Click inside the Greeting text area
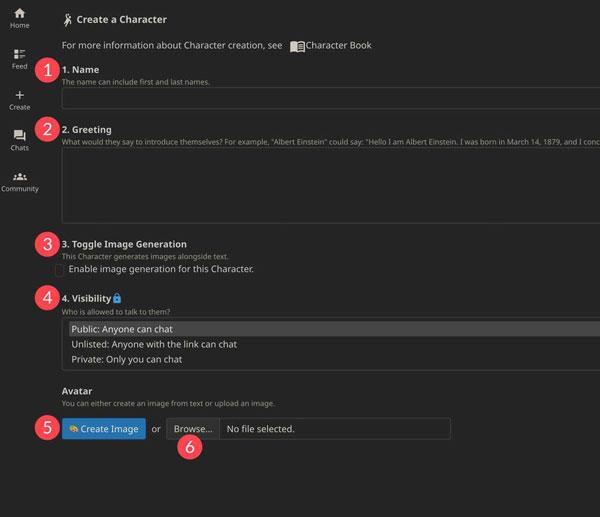This screenshot has width=600, height=517. pos(330,186)
